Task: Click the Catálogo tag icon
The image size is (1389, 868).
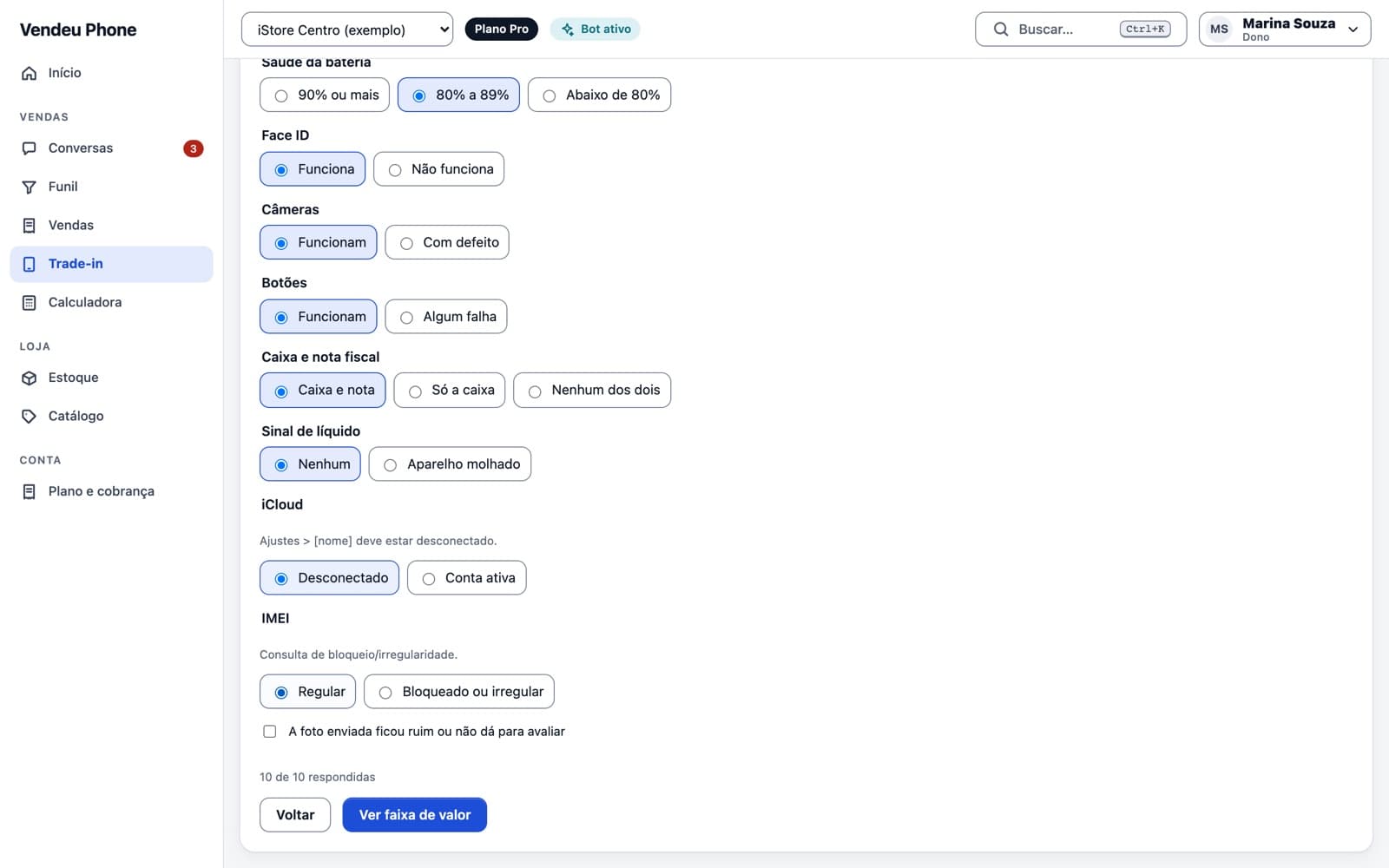Action: [30, 417]
